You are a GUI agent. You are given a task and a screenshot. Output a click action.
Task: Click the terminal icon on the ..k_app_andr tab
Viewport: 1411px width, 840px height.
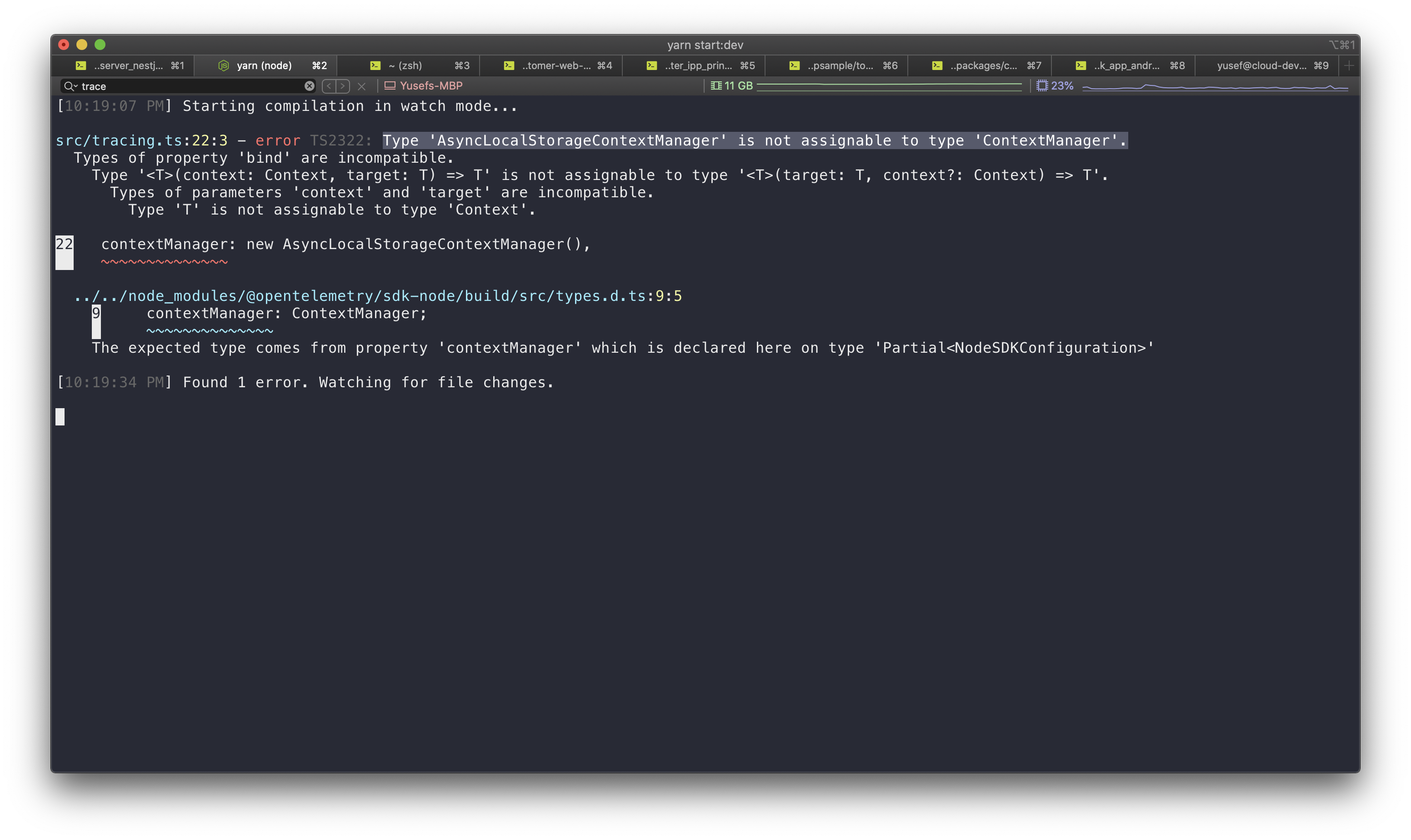[x=1080, y=65]
